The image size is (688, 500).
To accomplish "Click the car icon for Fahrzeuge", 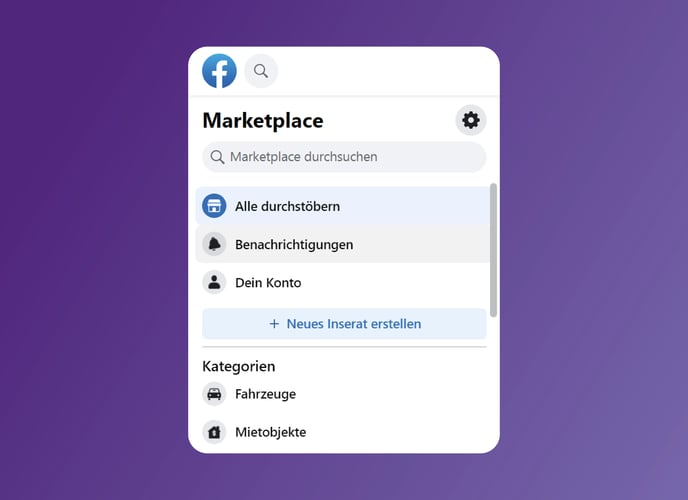I will coord(214,394).
